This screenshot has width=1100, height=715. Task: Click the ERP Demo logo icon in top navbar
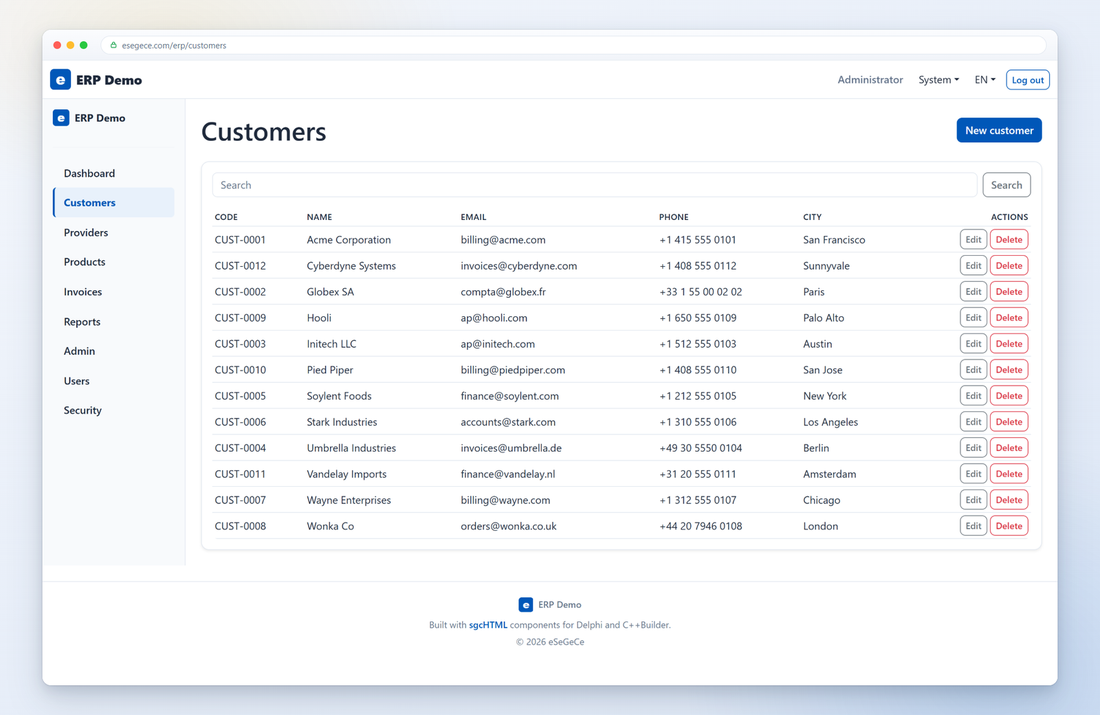tap(60, 80)
